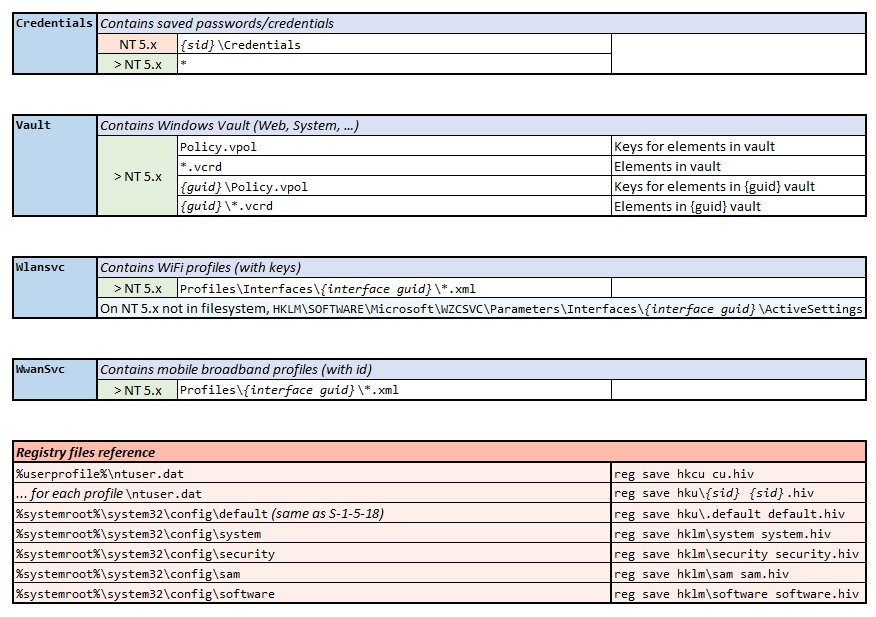The height and width of the screenshot is (617, 876).
Task: Click 'reg save hklm\system system.hiv' command
Action: (722, 534)
